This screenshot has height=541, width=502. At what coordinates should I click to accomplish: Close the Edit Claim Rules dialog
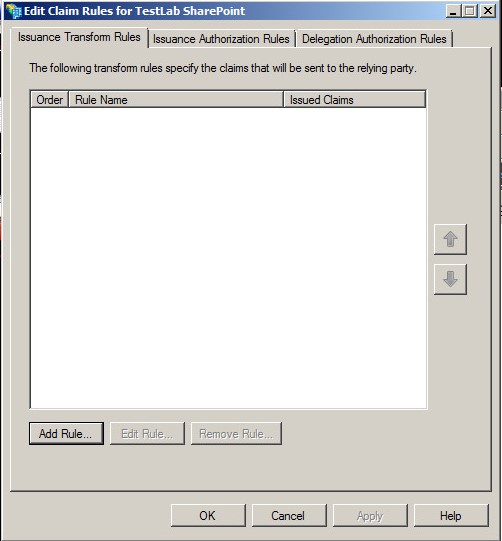488,11
